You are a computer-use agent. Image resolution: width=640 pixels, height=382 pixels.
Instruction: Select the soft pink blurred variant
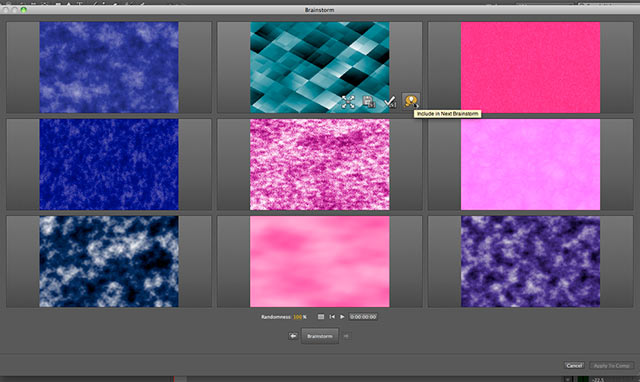coord(320,262)
